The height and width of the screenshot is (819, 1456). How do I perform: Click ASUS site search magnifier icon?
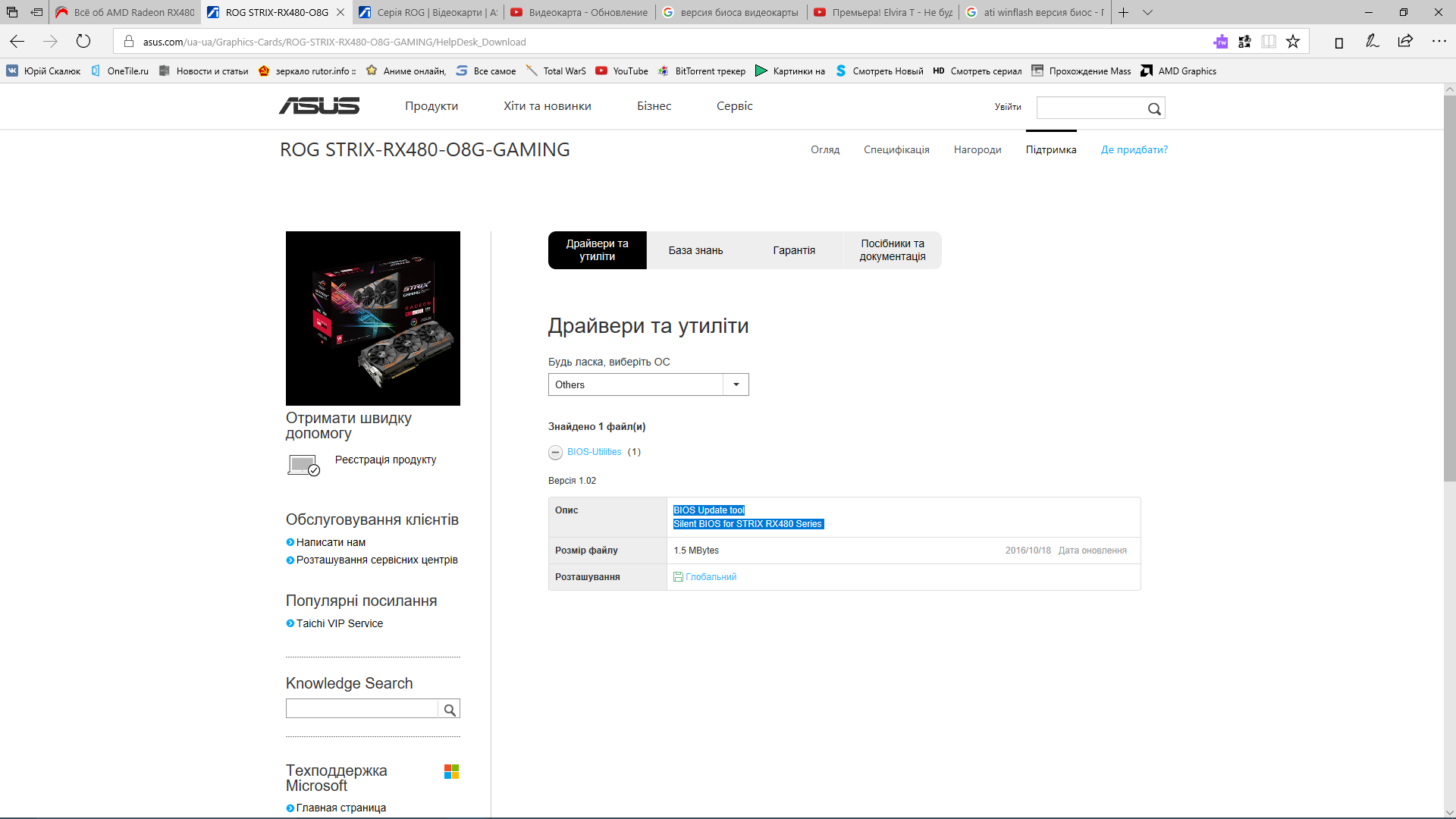[1154, 108]
